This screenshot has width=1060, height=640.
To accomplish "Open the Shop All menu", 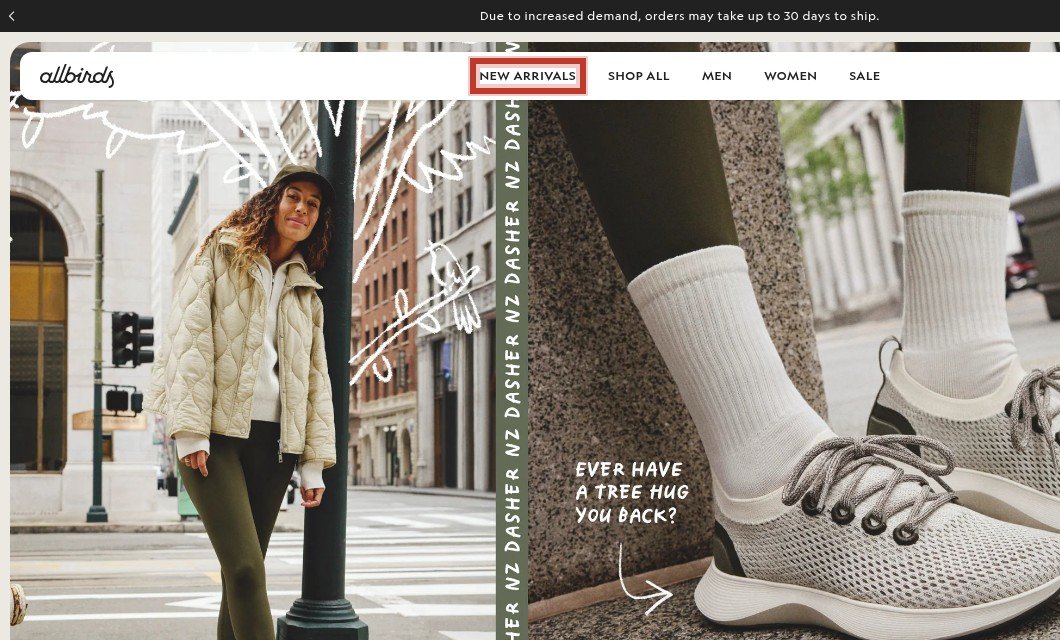I will (x=638, y=76).
